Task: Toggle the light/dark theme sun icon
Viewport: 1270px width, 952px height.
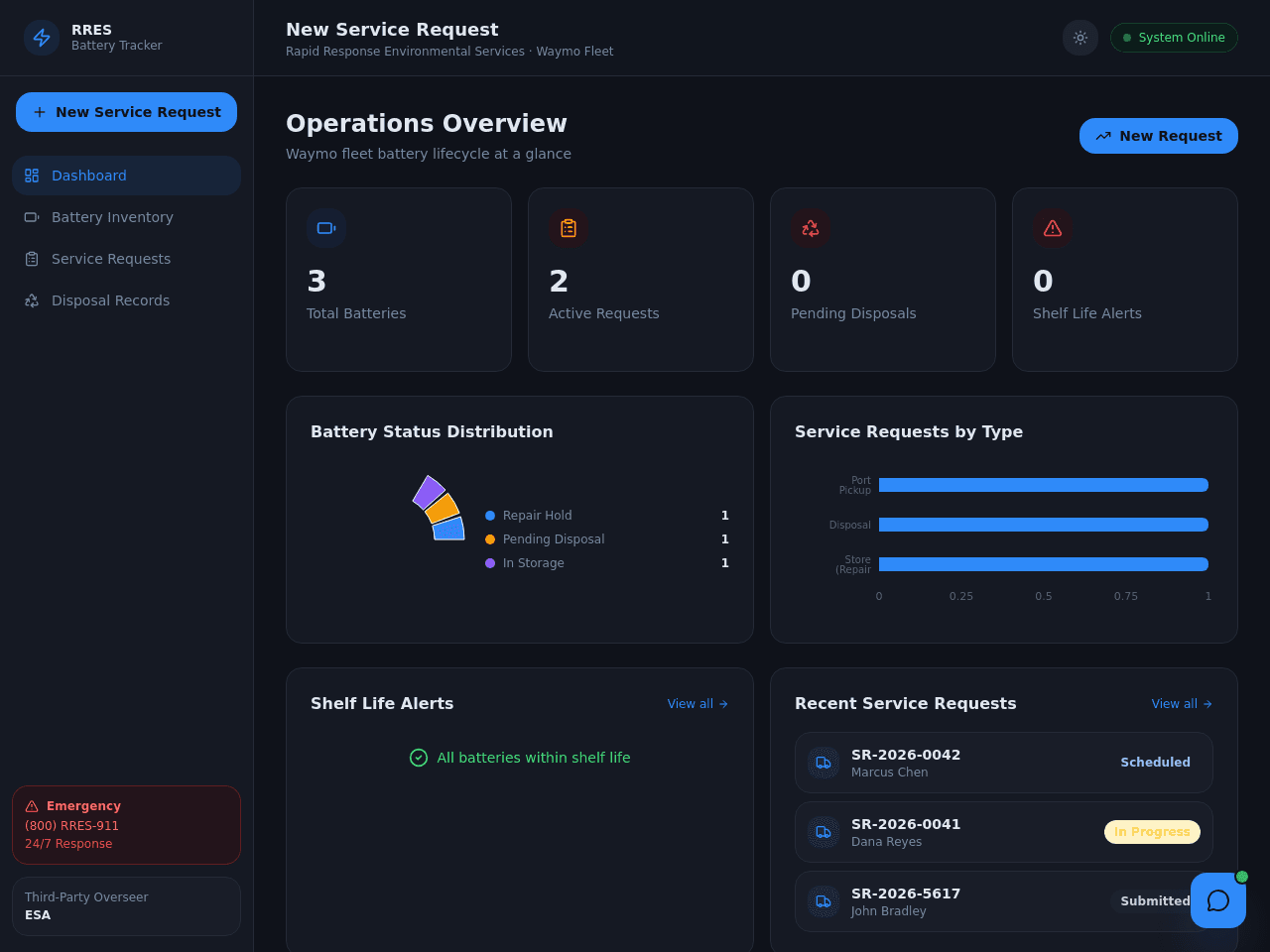Action: pos(1080,38)
